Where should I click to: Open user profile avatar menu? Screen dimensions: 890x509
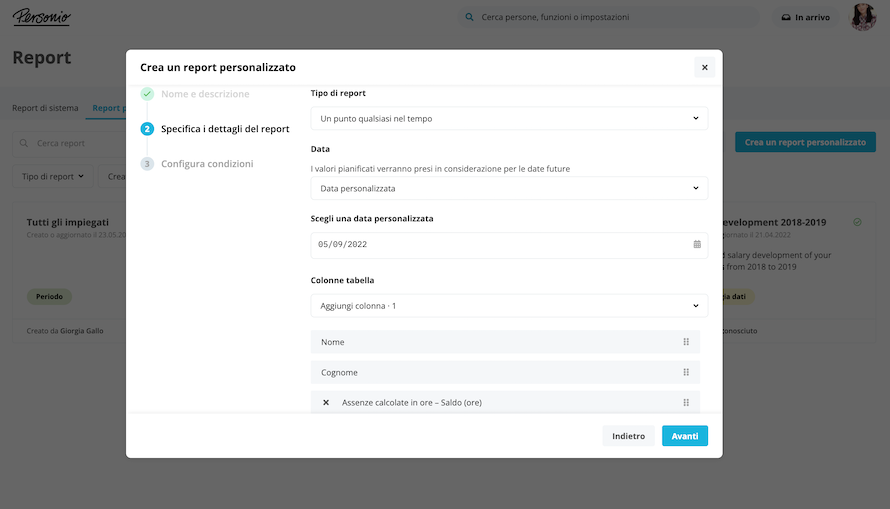click(x=862, y=17)
